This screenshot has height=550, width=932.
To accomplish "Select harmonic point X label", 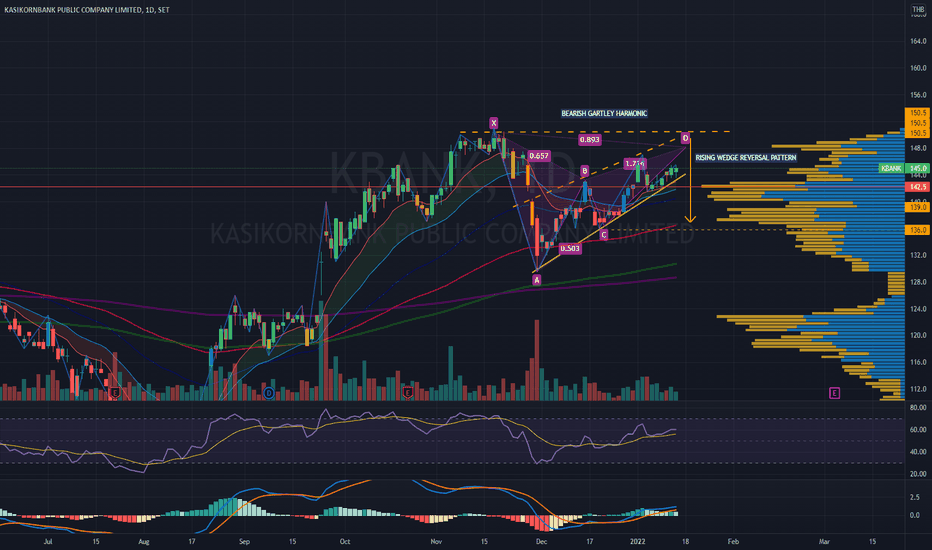I will (493, 123).
